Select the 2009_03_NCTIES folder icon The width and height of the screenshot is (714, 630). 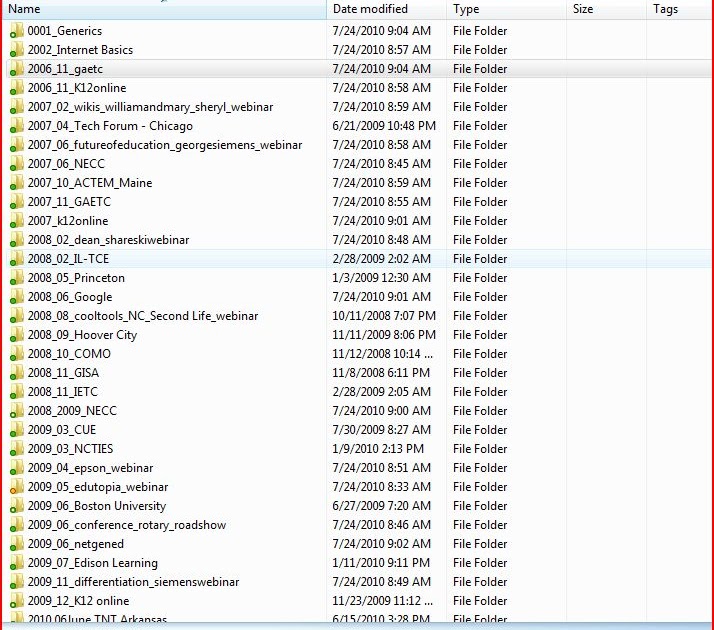click(17, 449)
